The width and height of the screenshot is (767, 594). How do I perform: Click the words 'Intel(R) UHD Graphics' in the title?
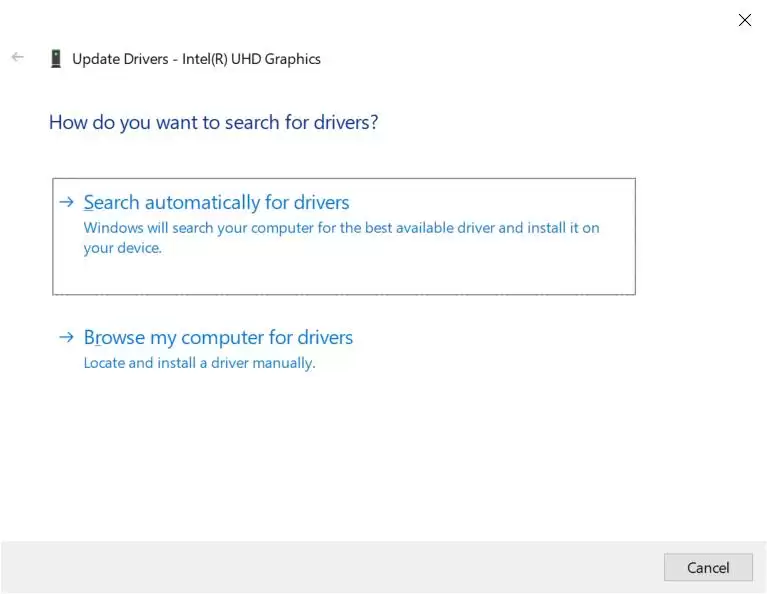click(x=251, y=59)
